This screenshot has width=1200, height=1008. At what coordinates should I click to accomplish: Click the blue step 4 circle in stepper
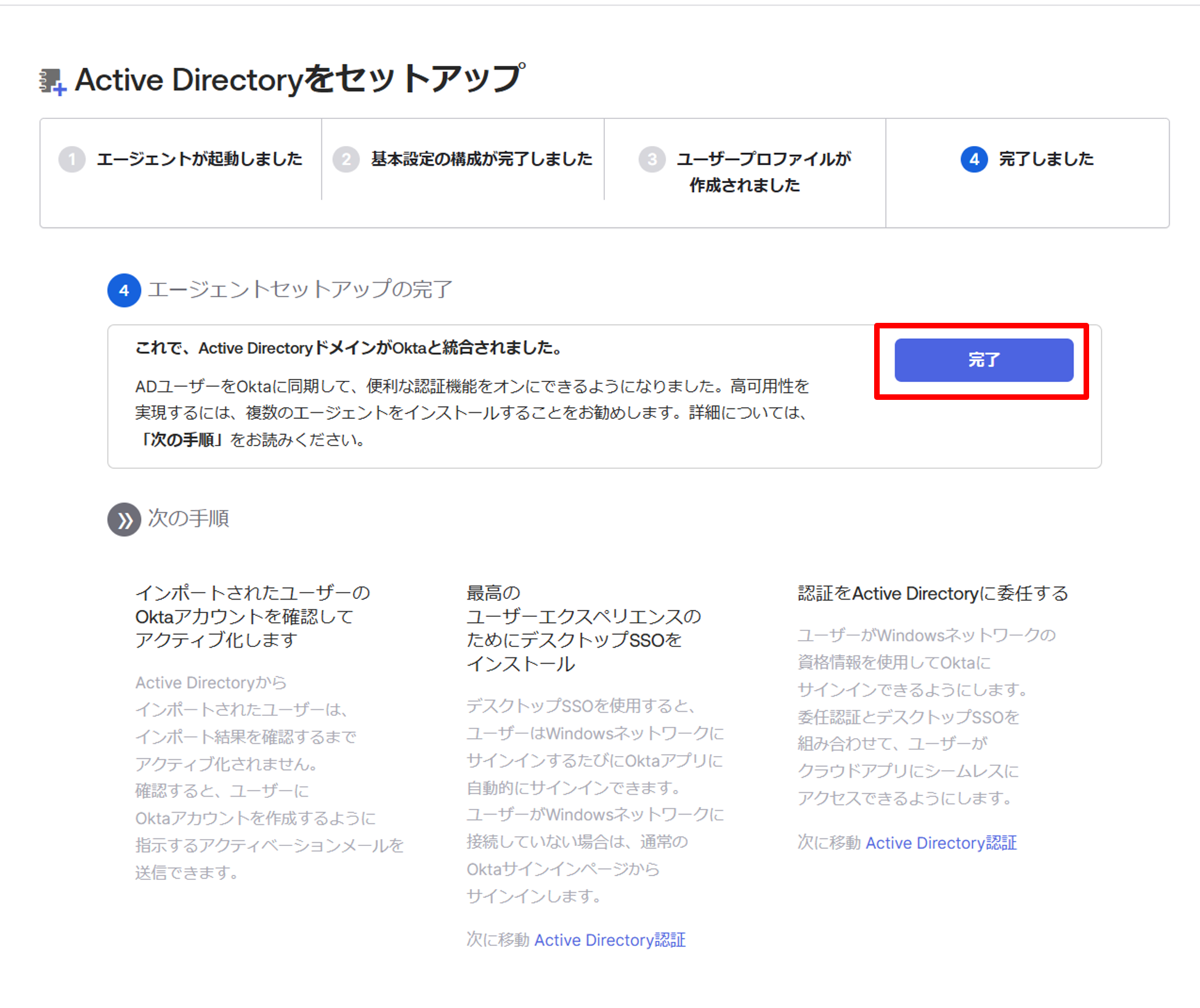click(x=974, y=160)
